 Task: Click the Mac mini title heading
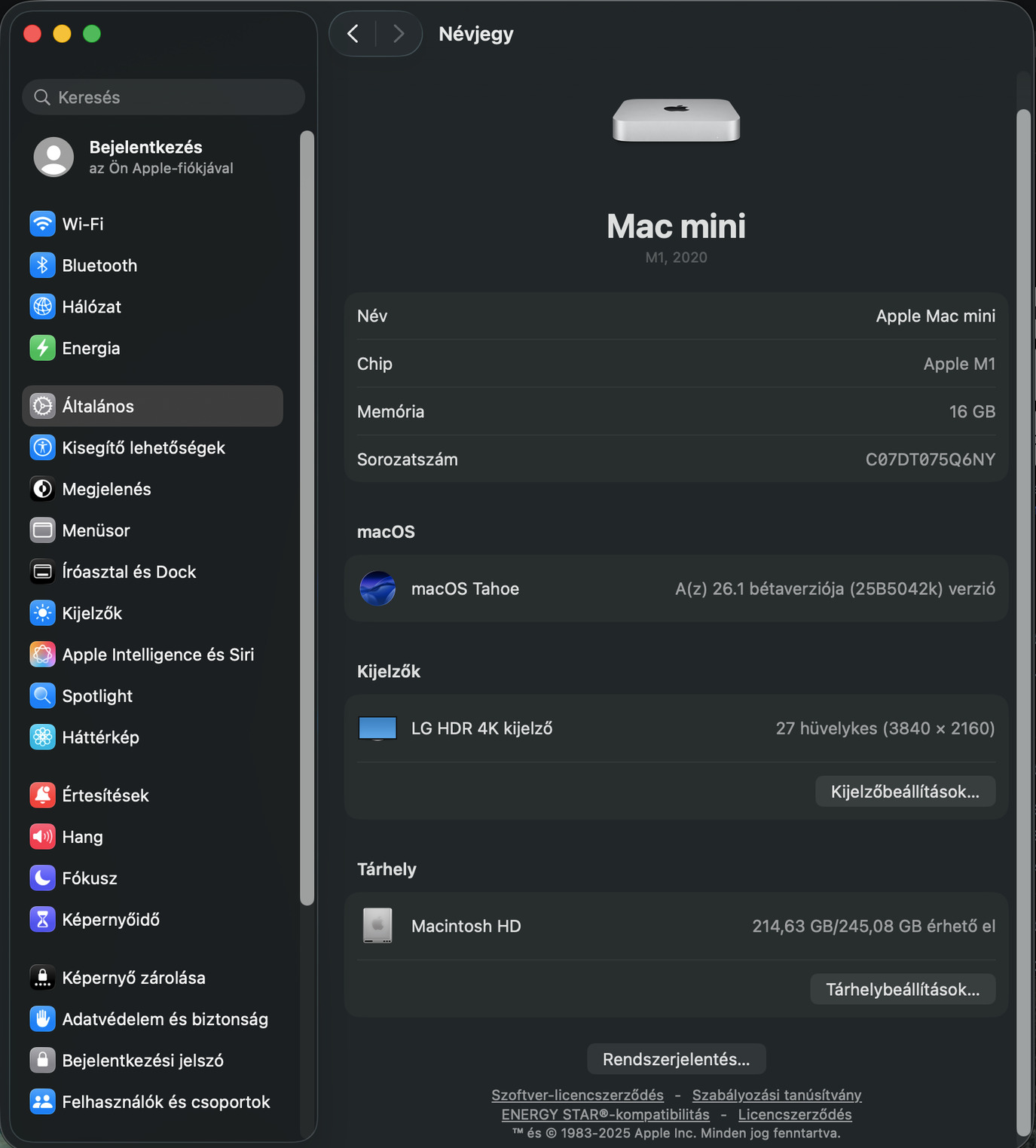677,226
